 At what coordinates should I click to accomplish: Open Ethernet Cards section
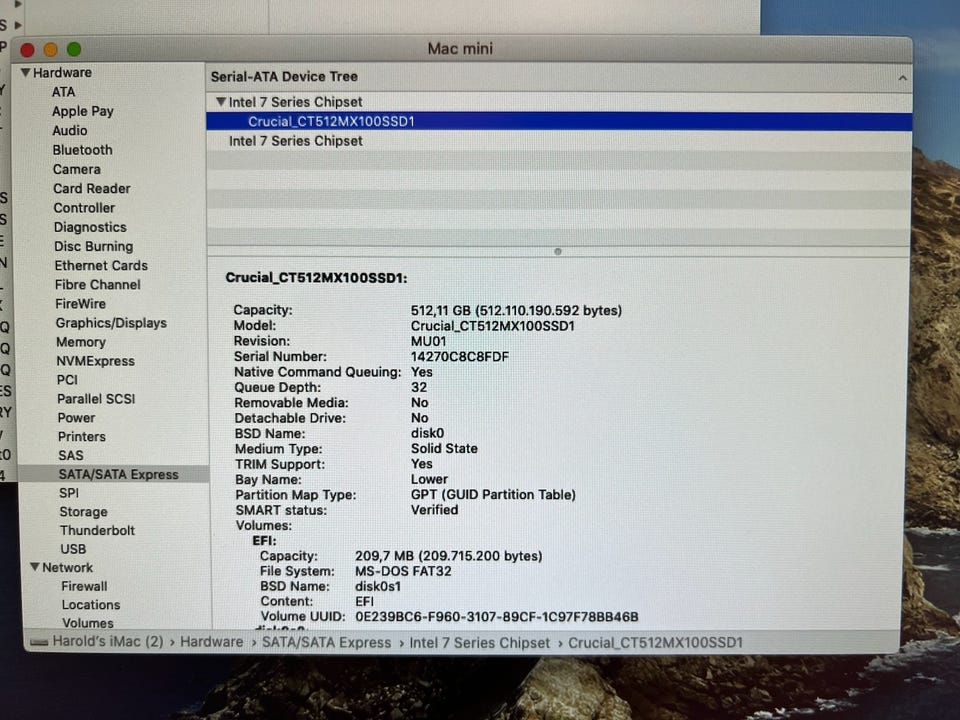pyautogui.click(x=101, y=266)
